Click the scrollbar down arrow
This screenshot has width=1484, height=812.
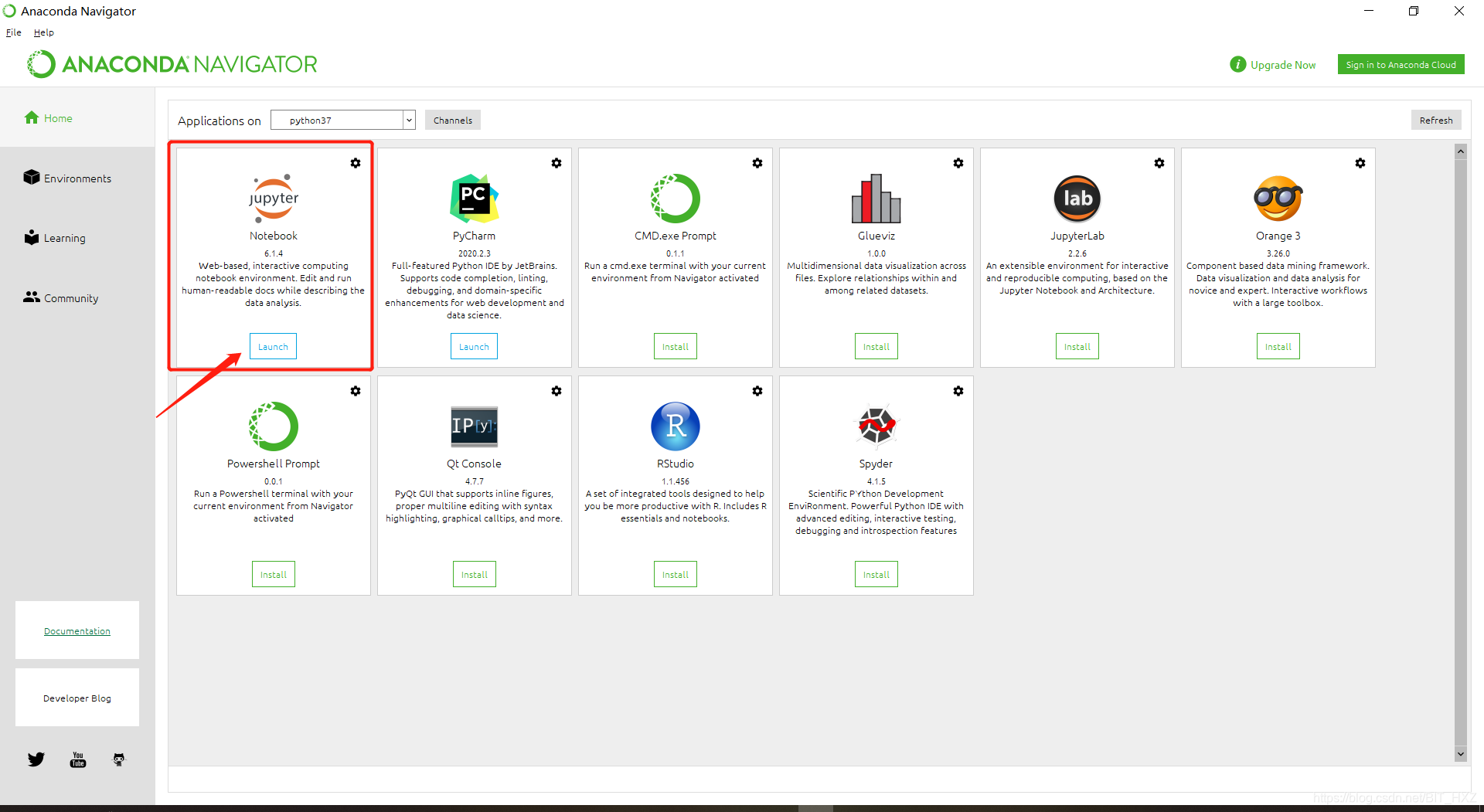pos(1461,754)
